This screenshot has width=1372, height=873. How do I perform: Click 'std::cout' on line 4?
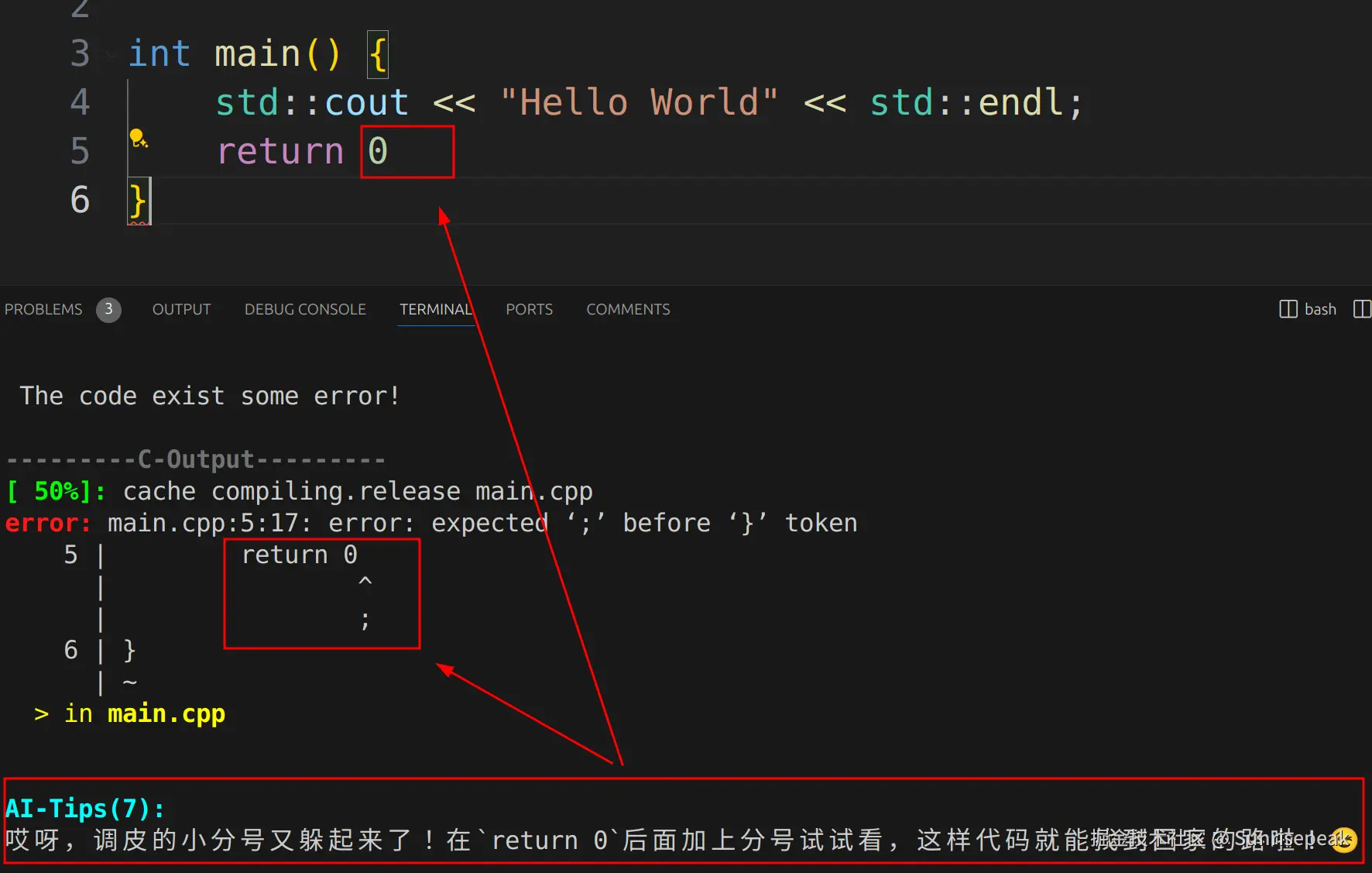point(312,102)
